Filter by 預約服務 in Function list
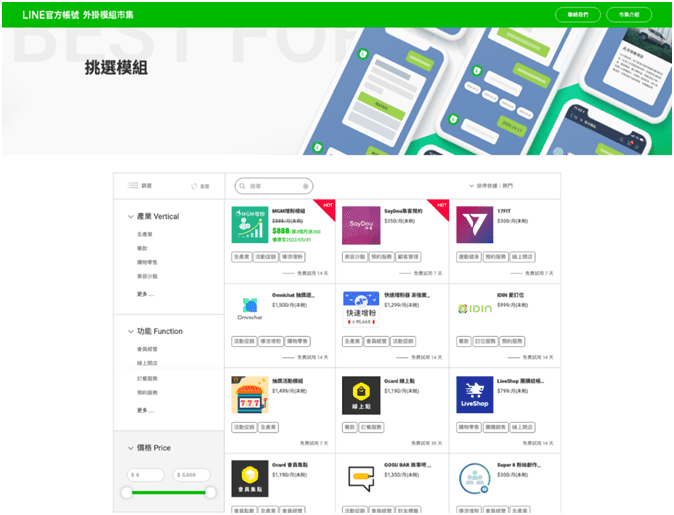 click(147, 392)
